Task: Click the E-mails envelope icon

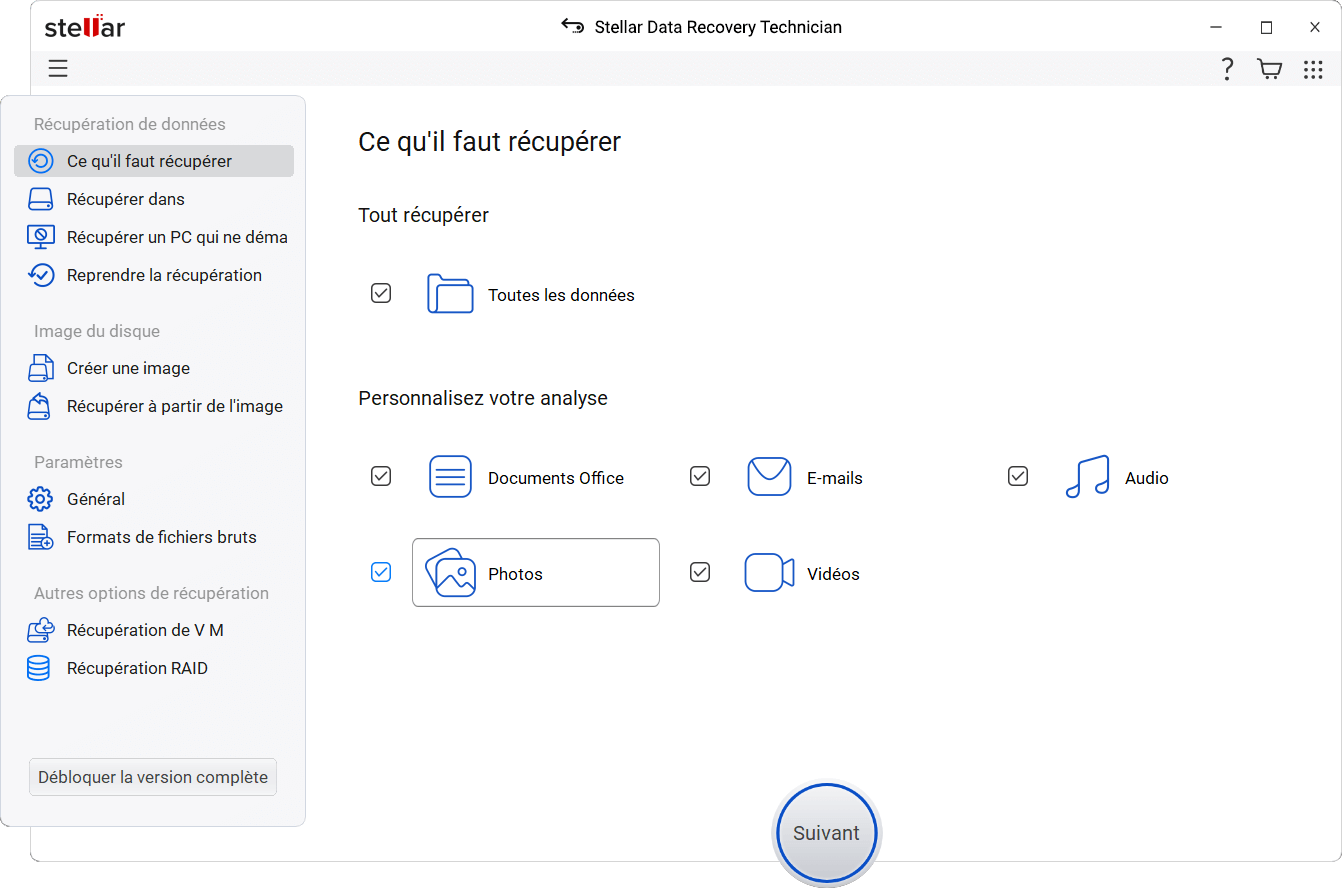Action: tap(769, 476)
